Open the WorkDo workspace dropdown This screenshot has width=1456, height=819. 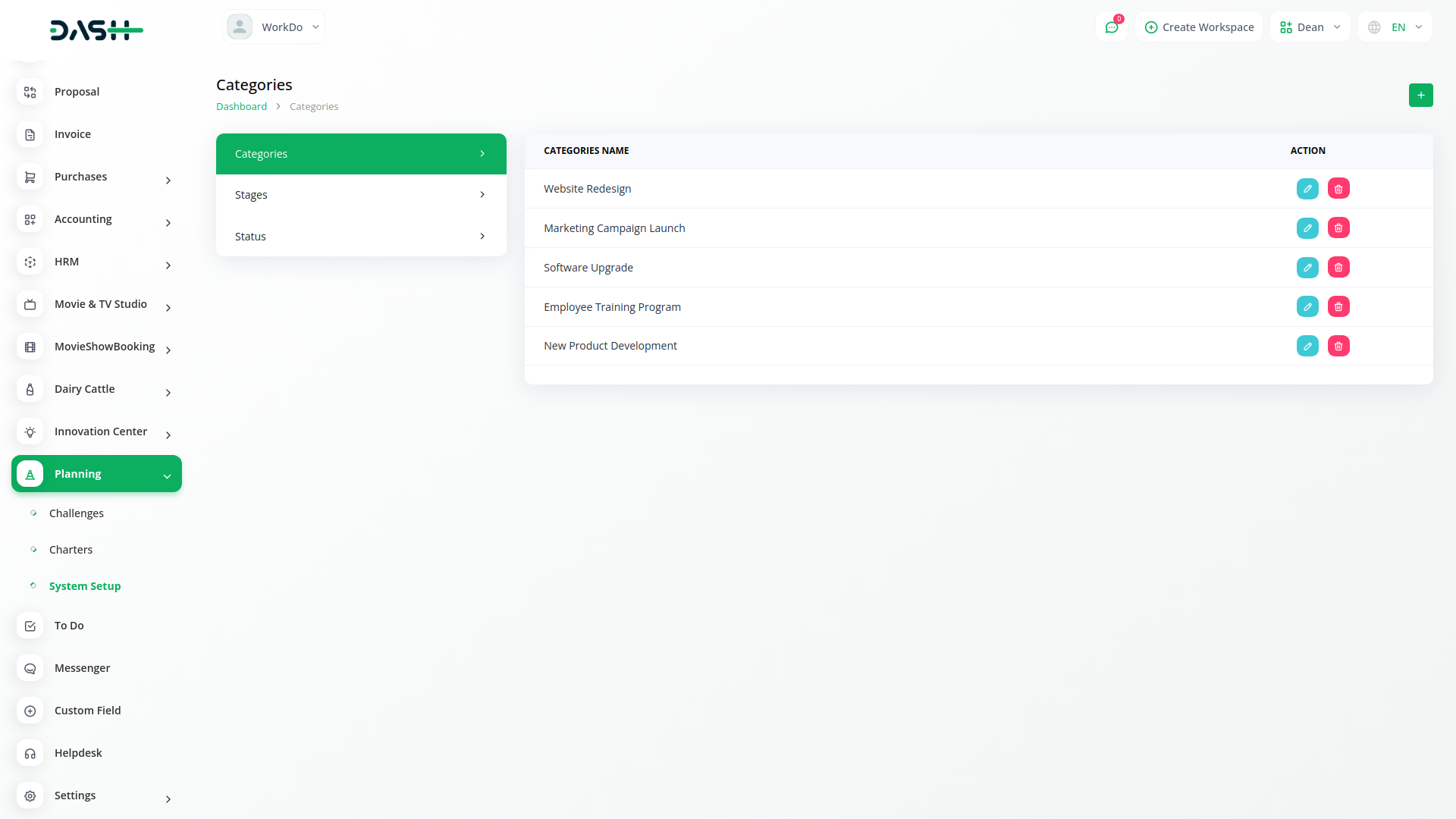point(274,27)
